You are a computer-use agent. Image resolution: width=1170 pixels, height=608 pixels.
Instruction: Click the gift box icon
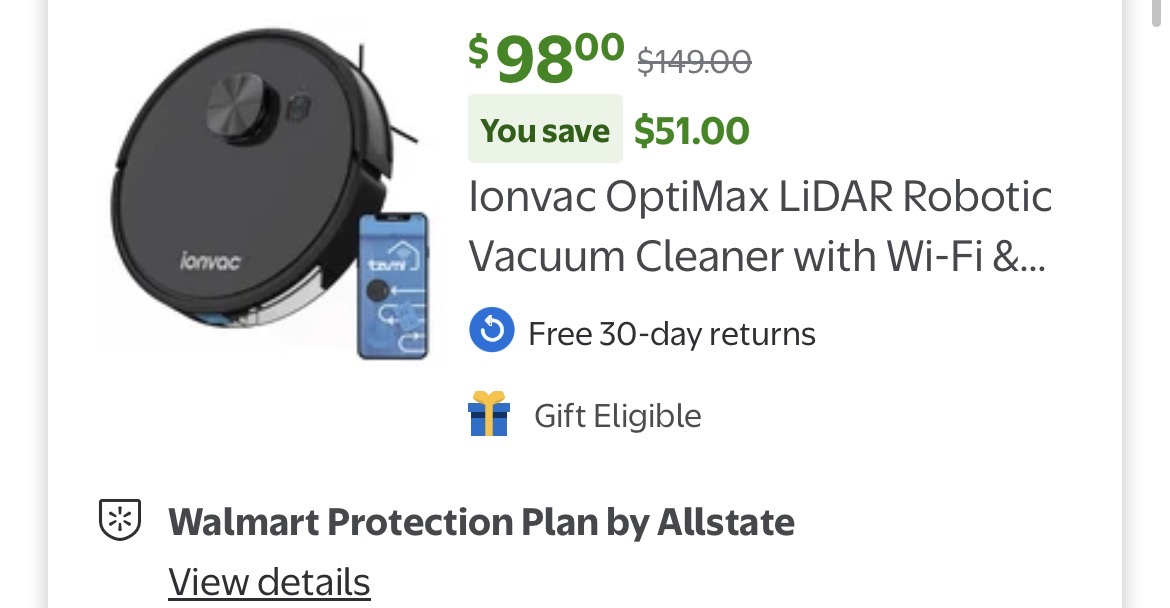tap(489, 414)
